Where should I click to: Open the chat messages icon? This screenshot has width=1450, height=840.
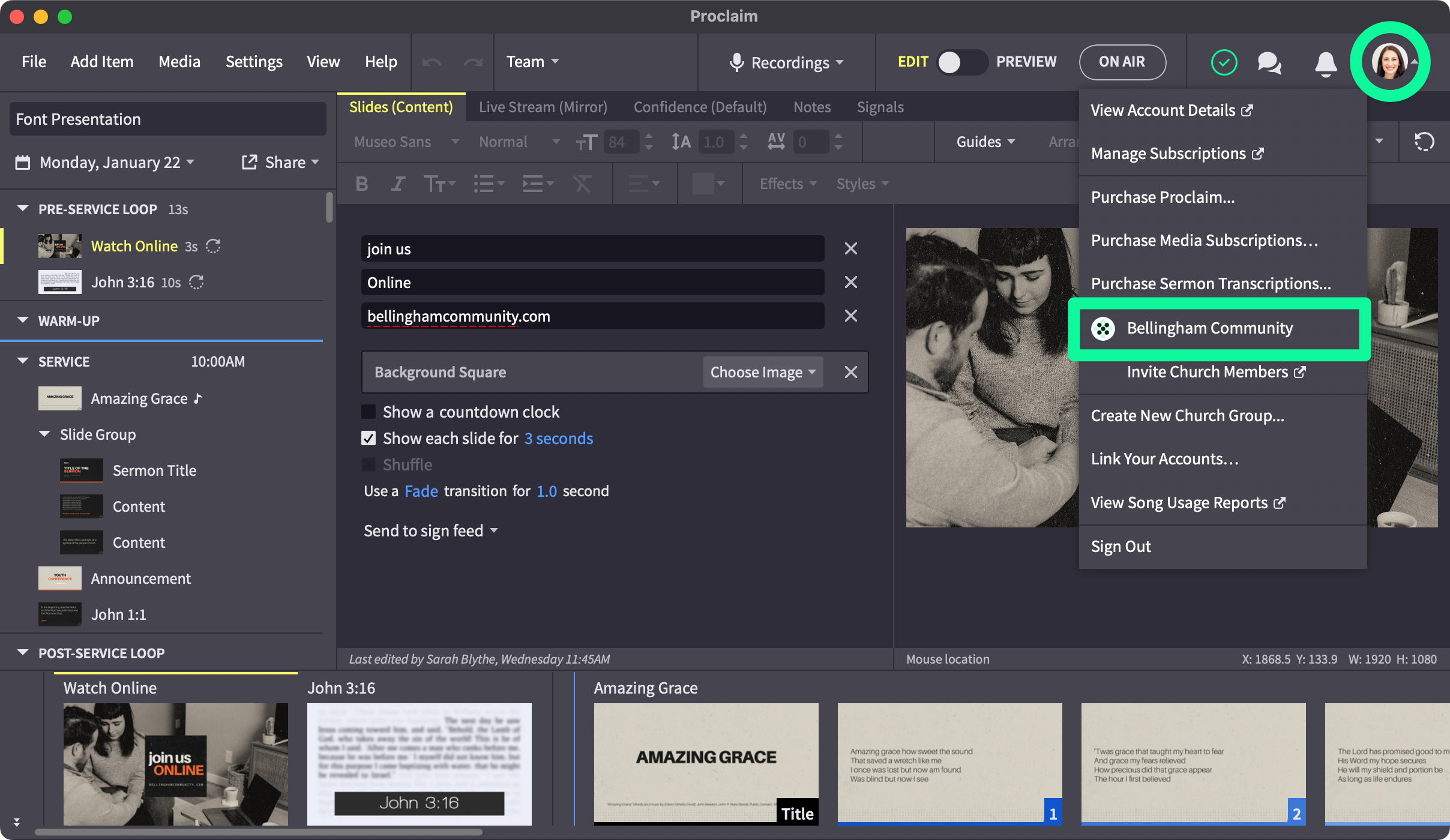pos(1269,62)
